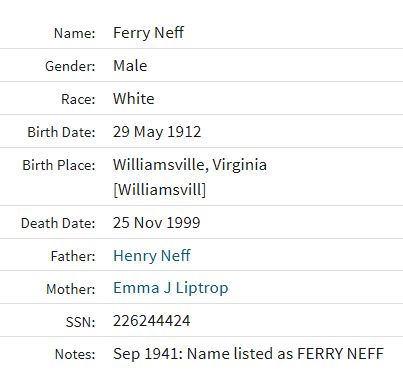Click the Death Date field label
This screenshot has width=403, height=385.
(58, 223)
